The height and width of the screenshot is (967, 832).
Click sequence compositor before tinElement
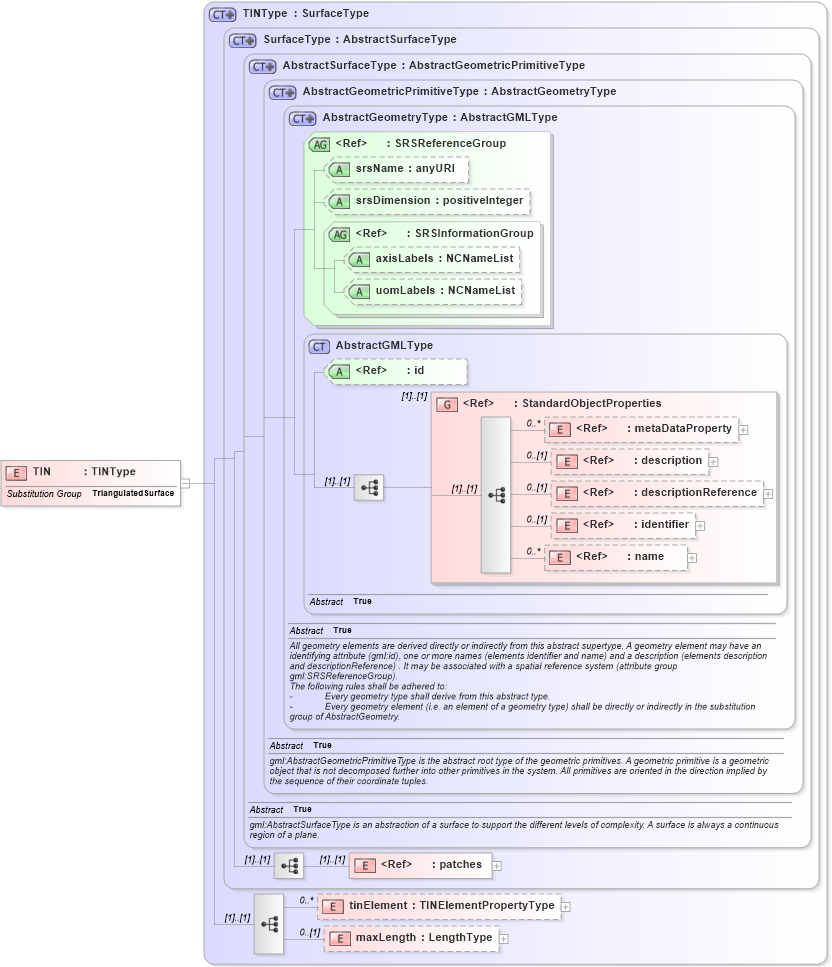pyautogui.click(x=269, y=924)
